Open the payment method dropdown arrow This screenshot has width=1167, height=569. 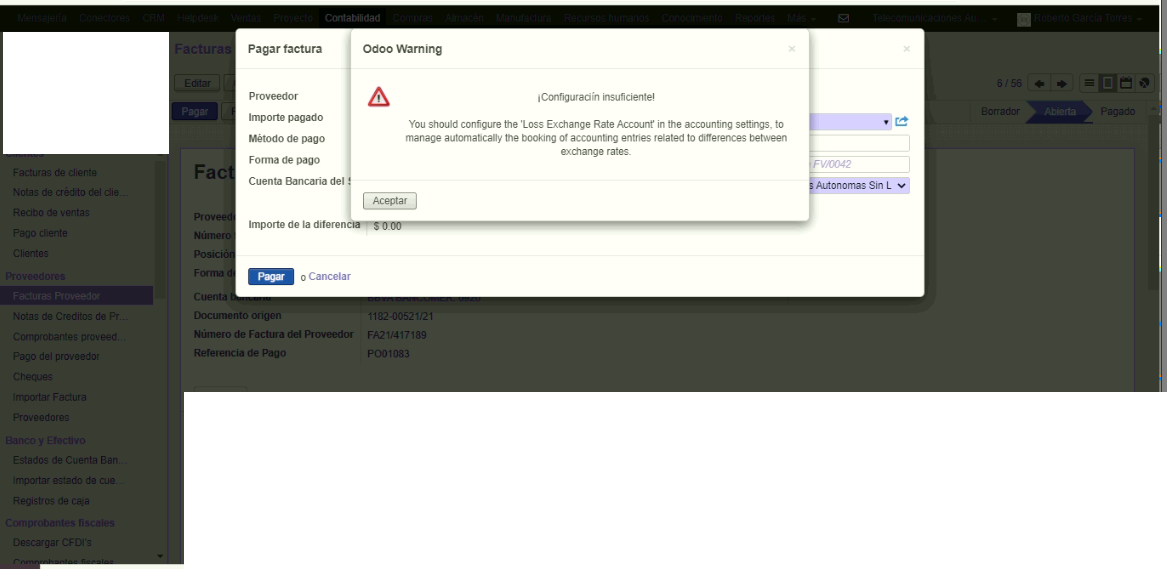tap(886, 122)
